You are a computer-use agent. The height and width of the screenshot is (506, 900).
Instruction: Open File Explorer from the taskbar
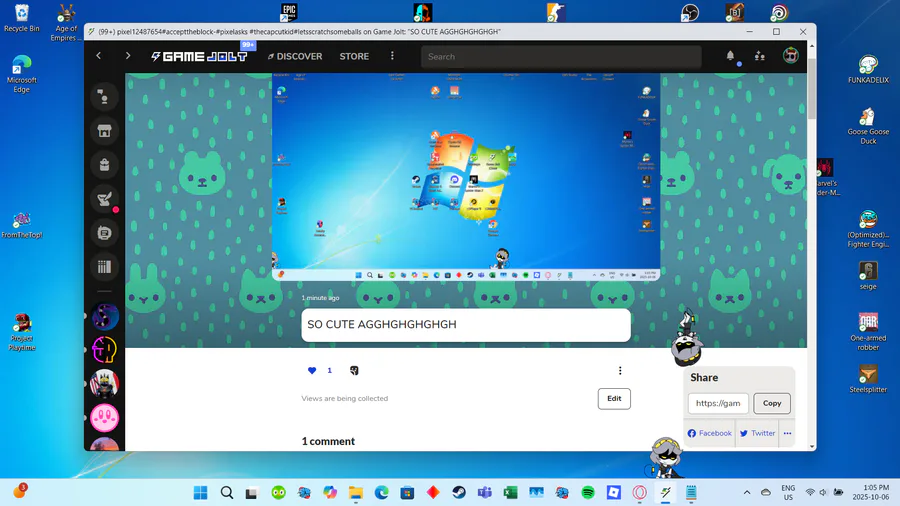point(356,492)
